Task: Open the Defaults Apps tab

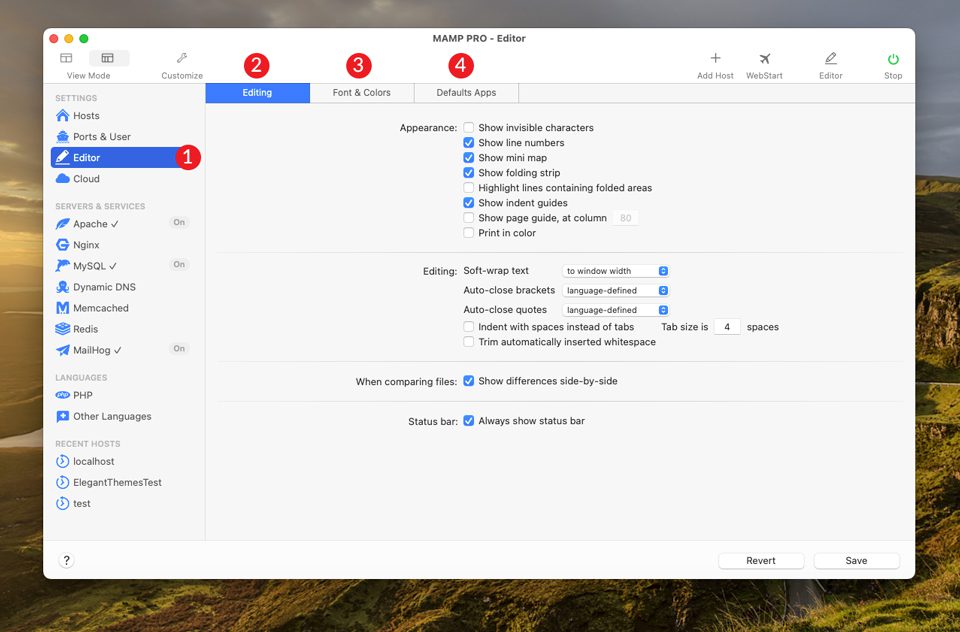Action: point(466,91)
